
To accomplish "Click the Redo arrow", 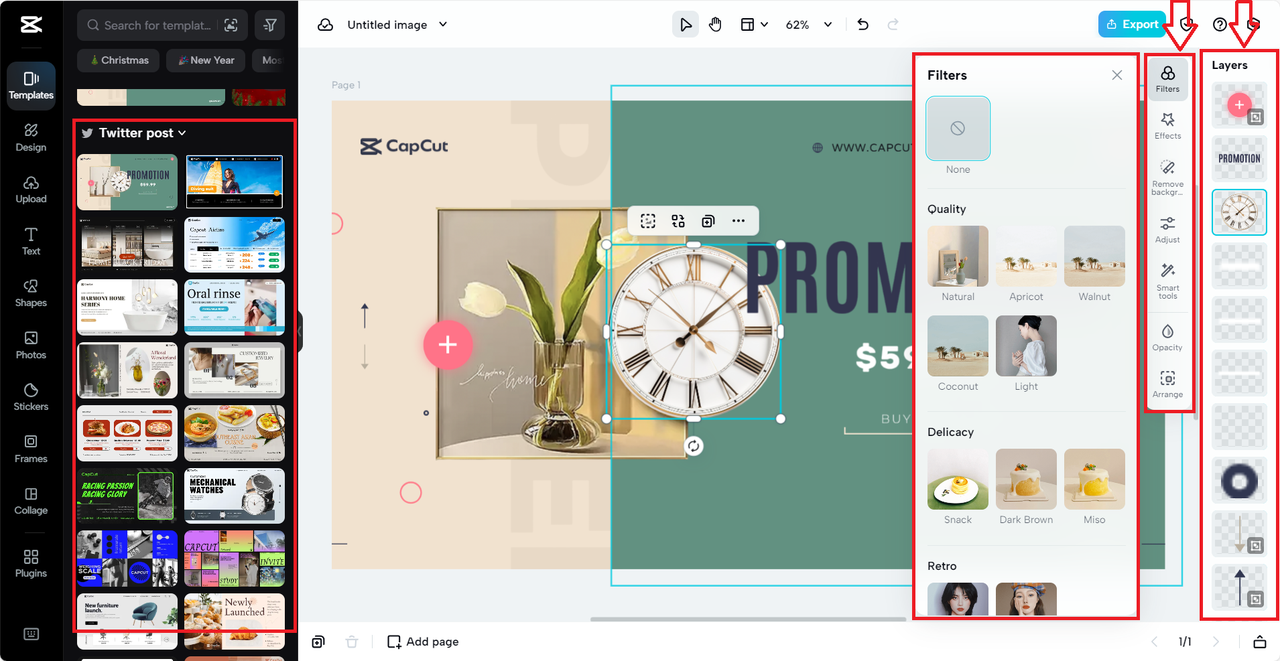I will (893, 25).
